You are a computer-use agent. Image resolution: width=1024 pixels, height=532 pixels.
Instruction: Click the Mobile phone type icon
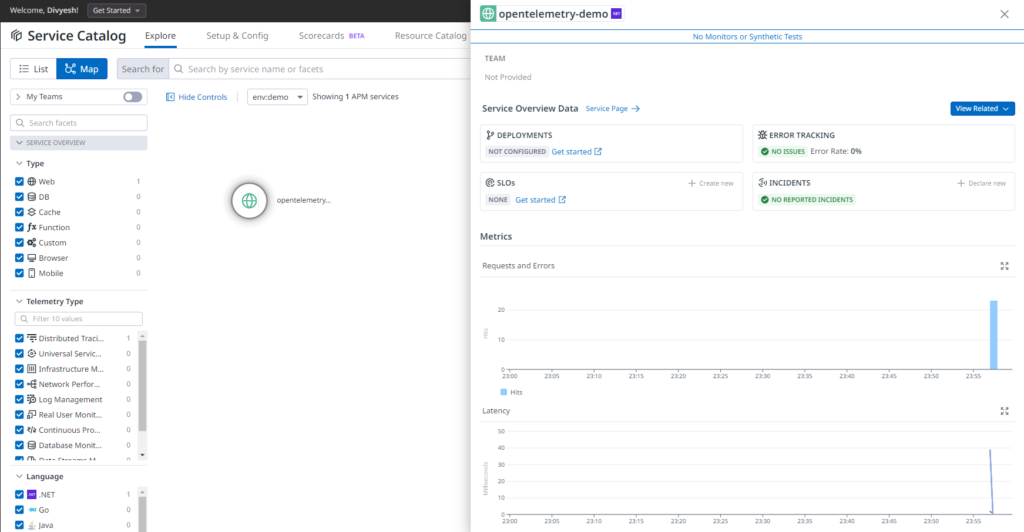pos(31,273)
